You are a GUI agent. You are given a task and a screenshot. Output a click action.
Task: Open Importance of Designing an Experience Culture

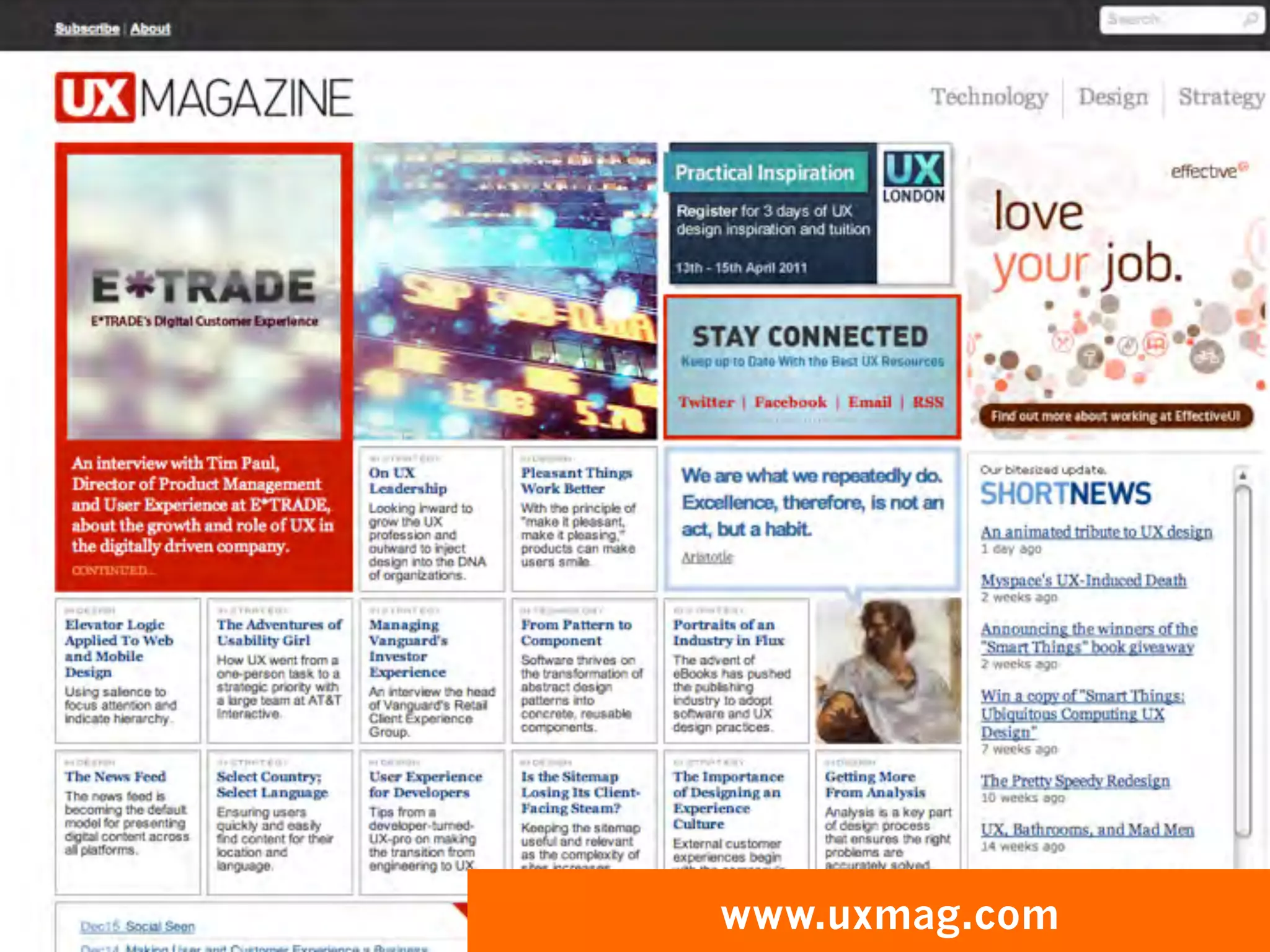[729, 800]
